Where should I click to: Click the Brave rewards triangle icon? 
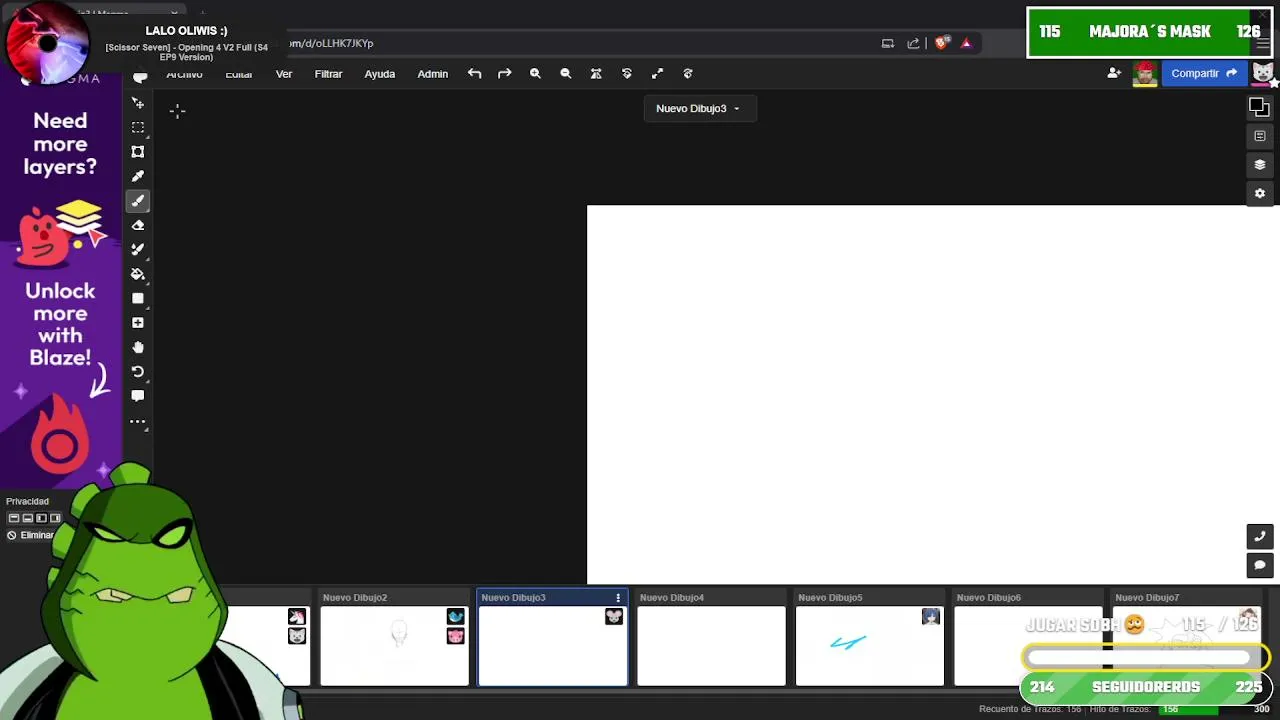[x=966, y=43]
